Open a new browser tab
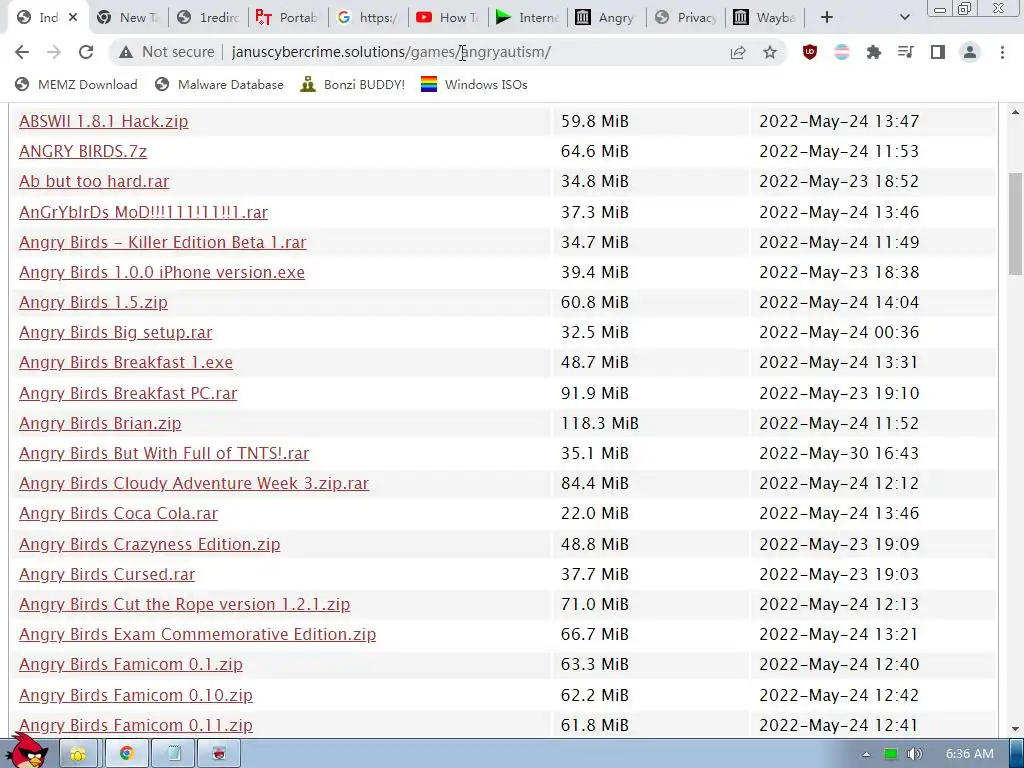 point(827,18)
